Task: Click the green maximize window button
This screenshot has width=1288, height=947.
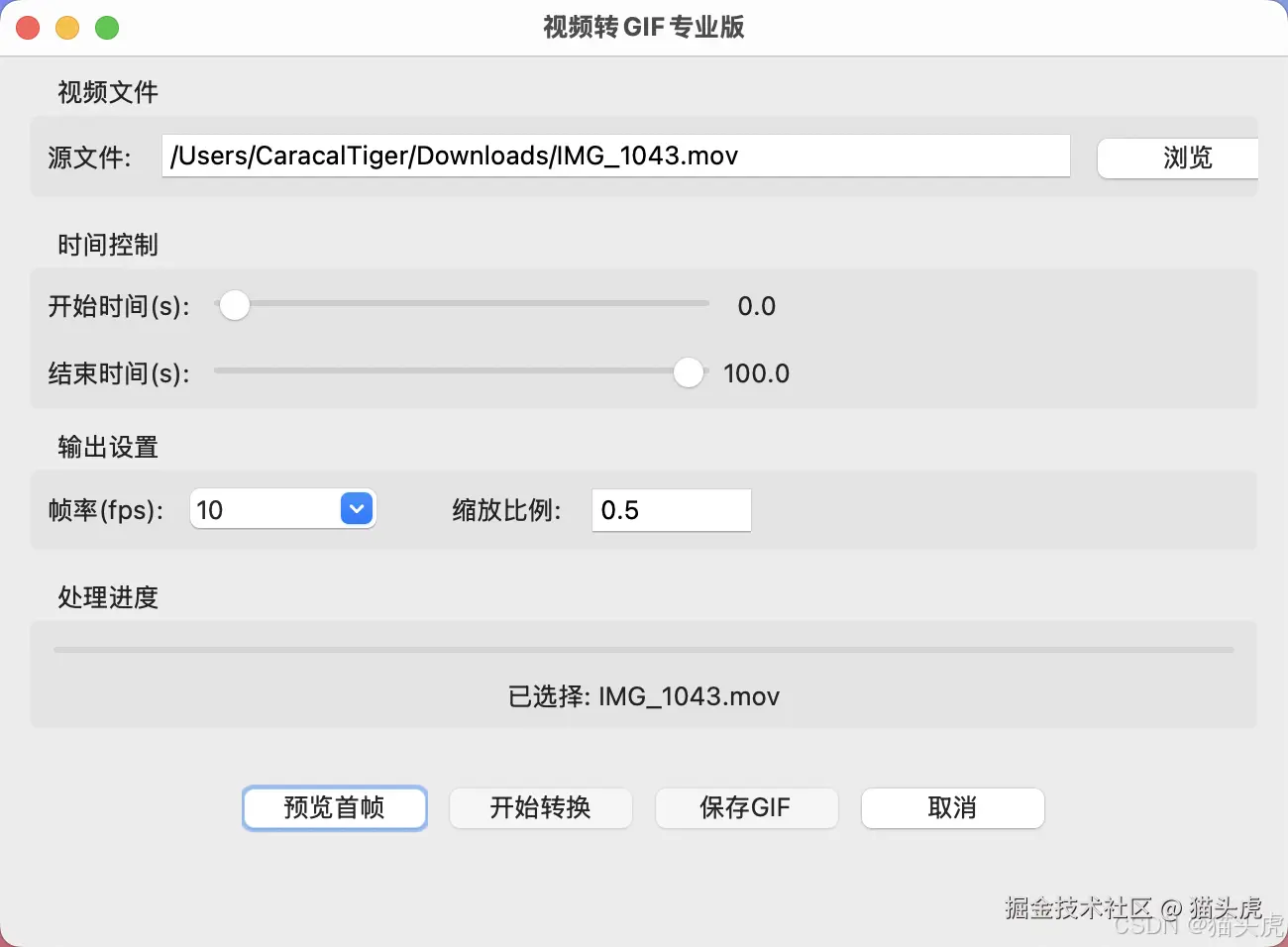Action: (x=107, y=28)
